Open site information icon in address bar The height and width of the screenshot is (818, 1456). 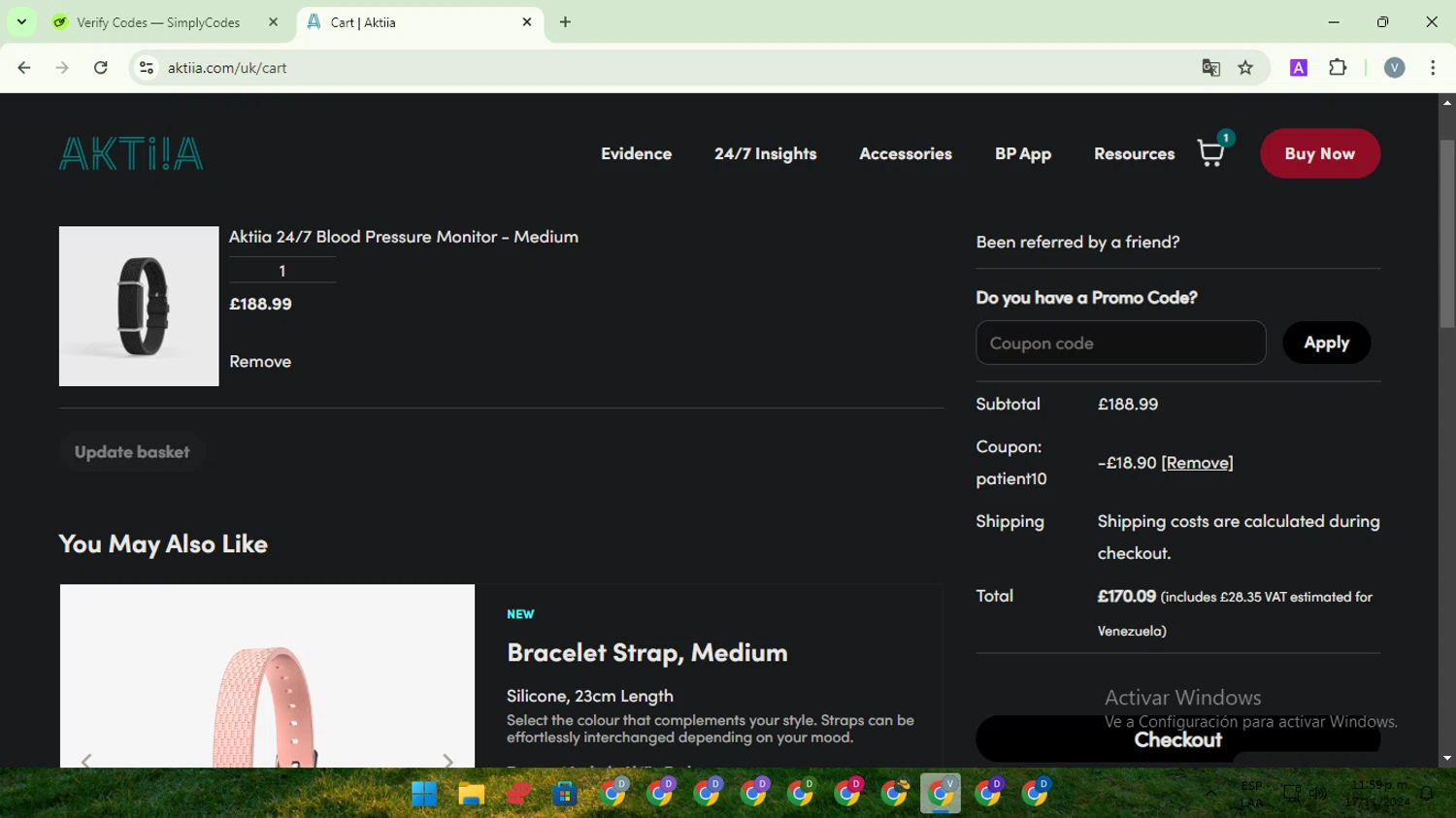pos(147,68)
